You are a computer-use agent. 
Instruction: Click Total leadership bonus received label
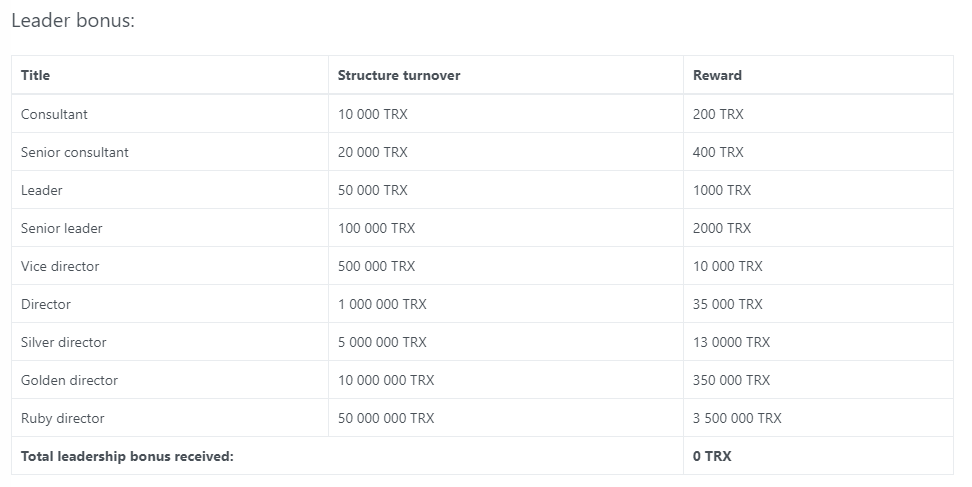pos(127,456)
